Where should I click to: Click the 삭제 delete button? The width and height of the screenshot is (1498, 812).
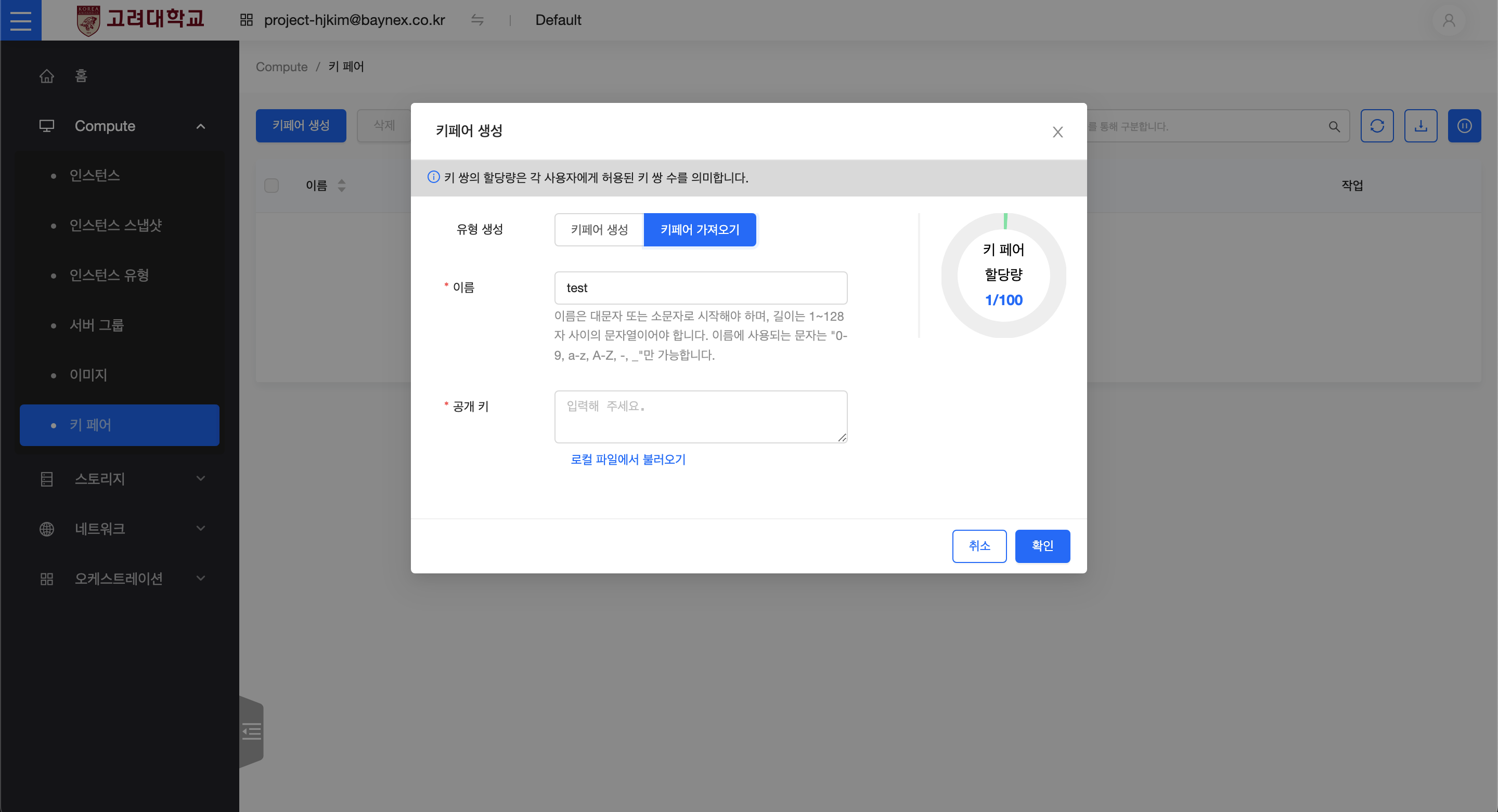(384, 126)
